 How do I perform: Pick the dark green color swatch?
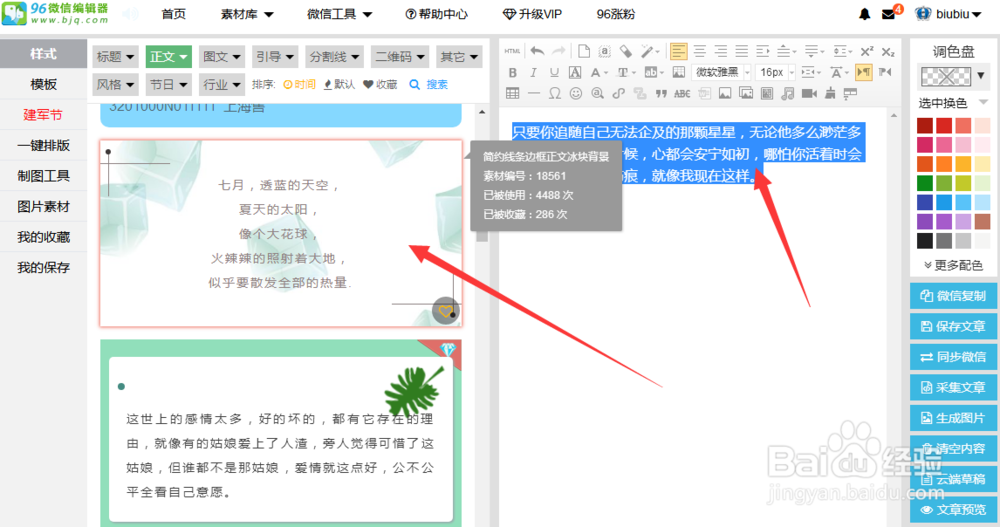(925, 183)
